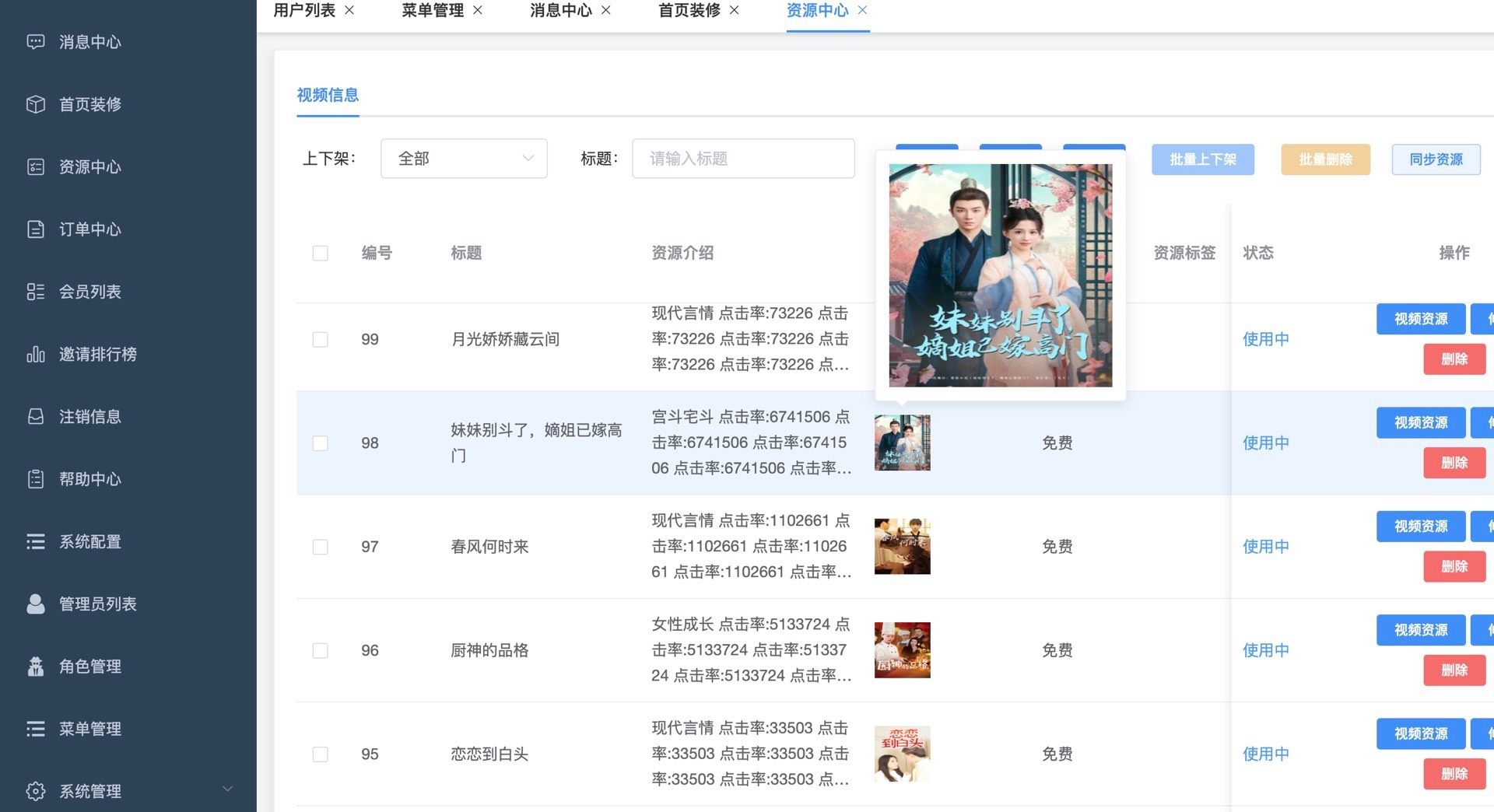Check the checkbox for row 99
The height and width of the screenshot is (812, 1494).
[320, 340]
